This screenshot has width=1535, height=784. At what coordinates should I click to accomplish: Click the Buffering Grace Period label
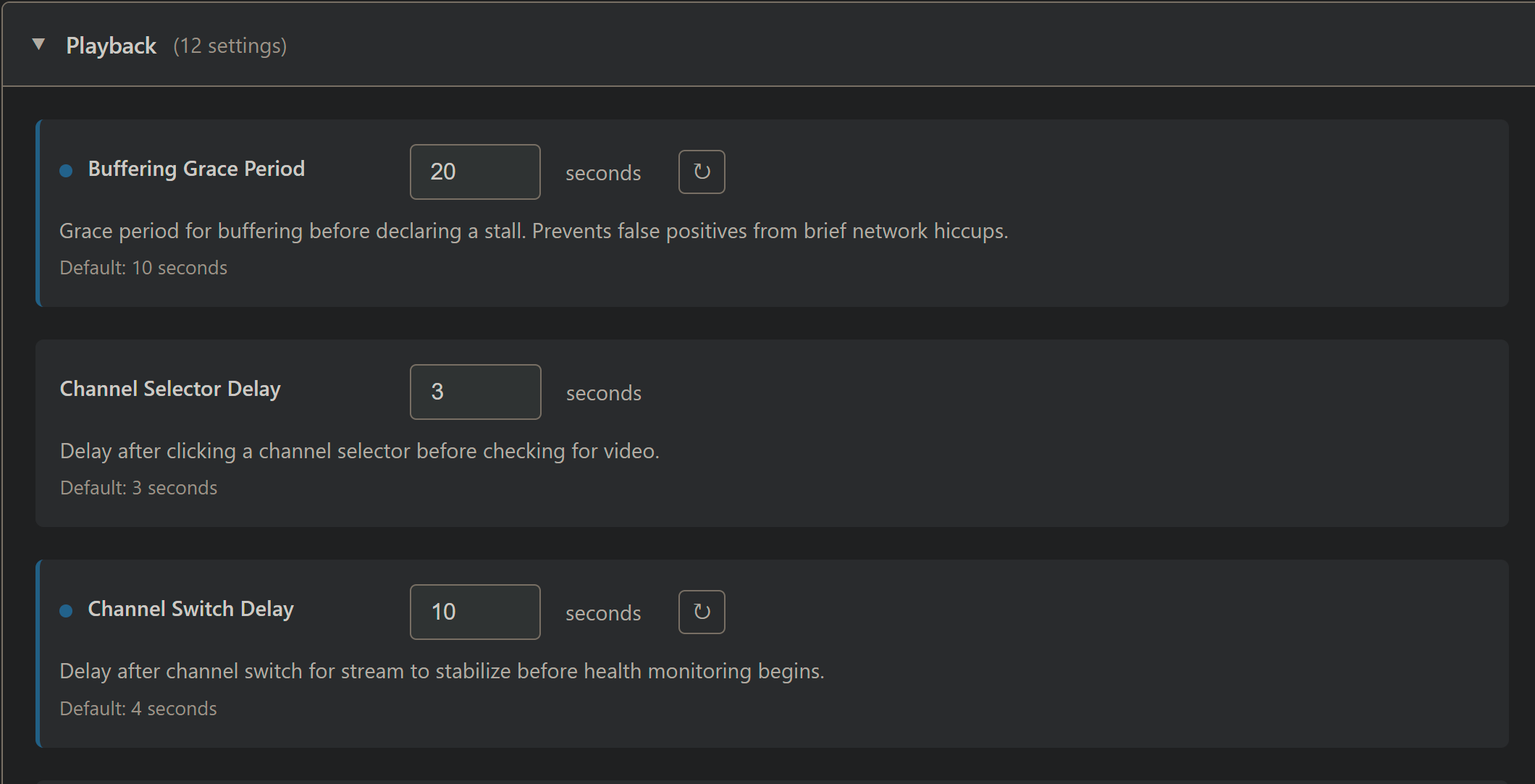pos(196,169)
